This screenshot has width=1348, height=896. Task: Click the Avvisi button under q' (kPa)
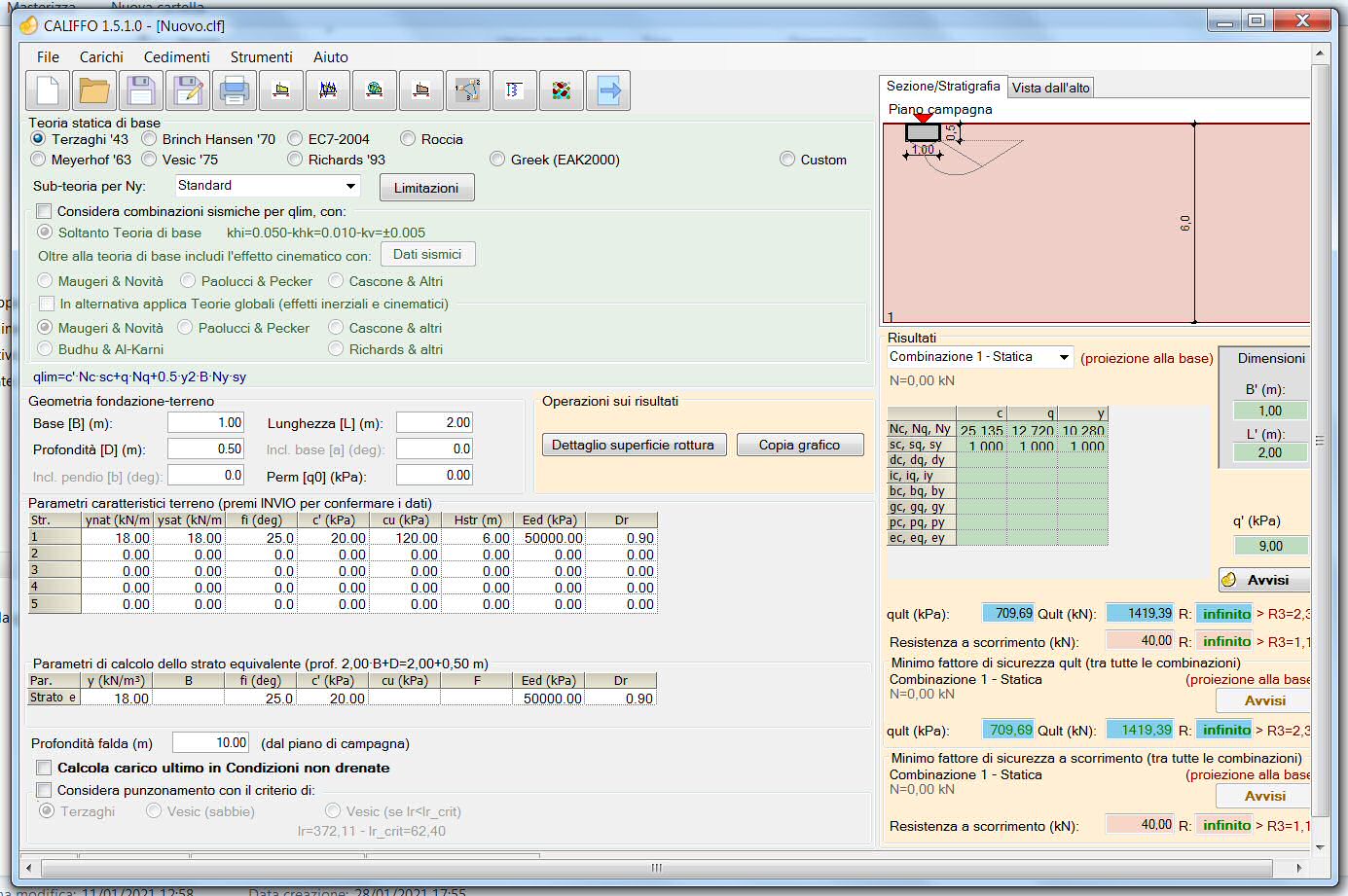tap(1264, 580)
